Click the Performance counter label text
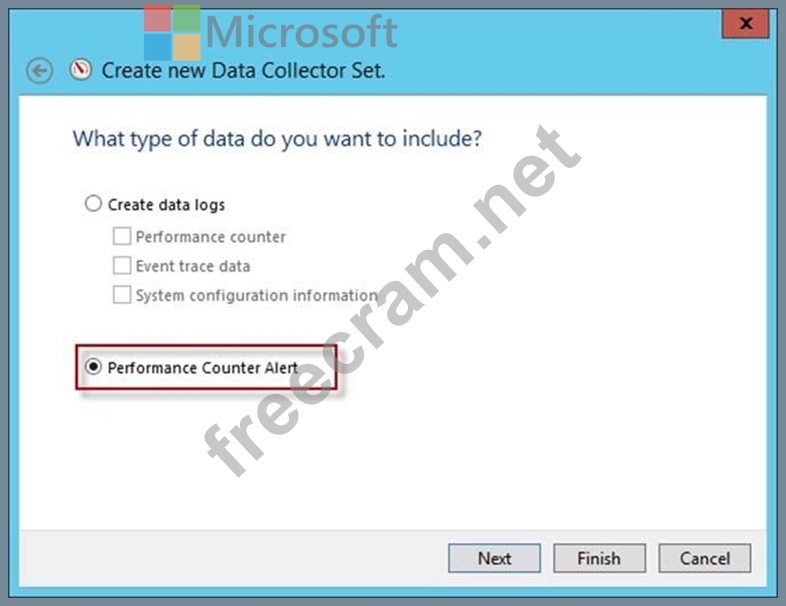Viewport: 786px width, 606px height. 211,237
